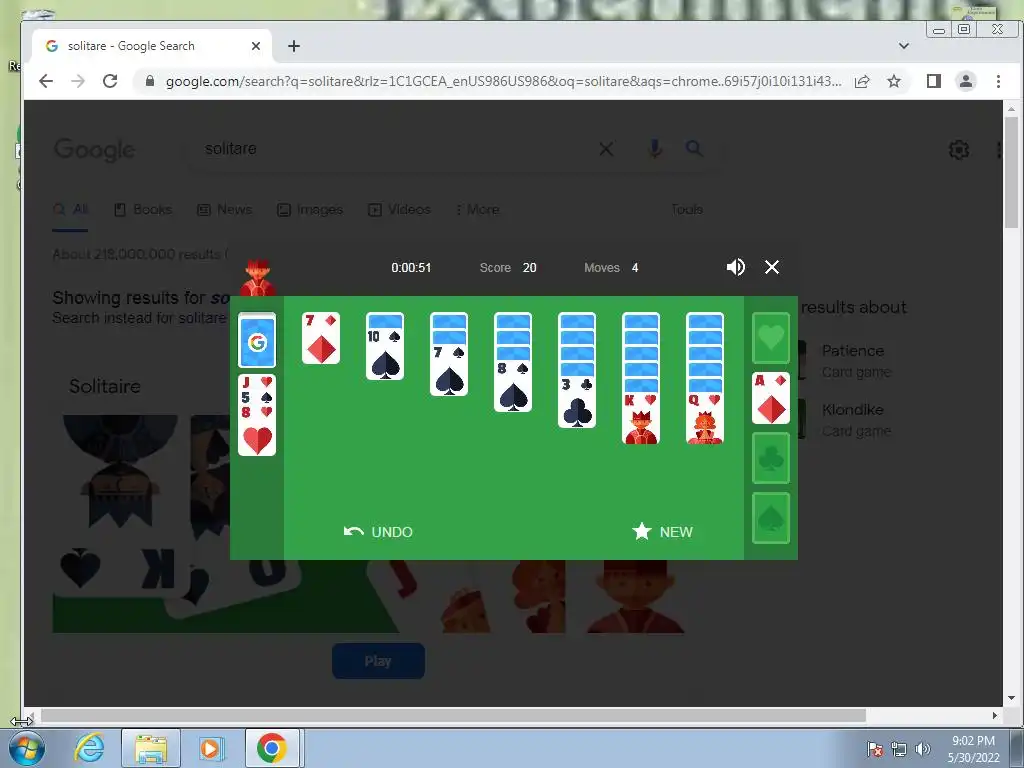Click the Play solitaire button
The width and height of the screenshot is (1024, 768).
pos(378,661)
